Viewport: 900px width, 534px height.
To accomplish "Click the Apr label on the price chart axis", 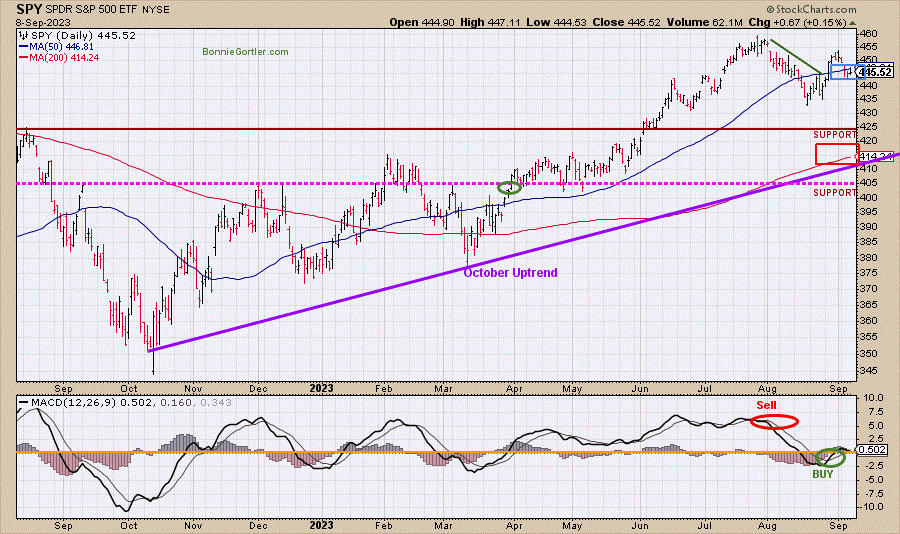I will tap(514, 389).
